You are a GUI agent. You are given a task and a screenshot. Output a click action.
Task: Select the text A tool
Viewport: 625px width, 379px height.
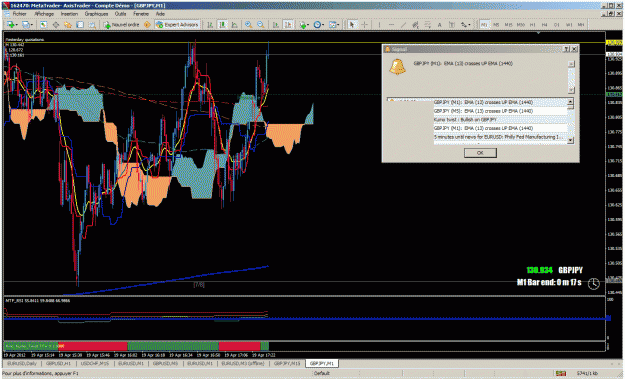point(440,25)
